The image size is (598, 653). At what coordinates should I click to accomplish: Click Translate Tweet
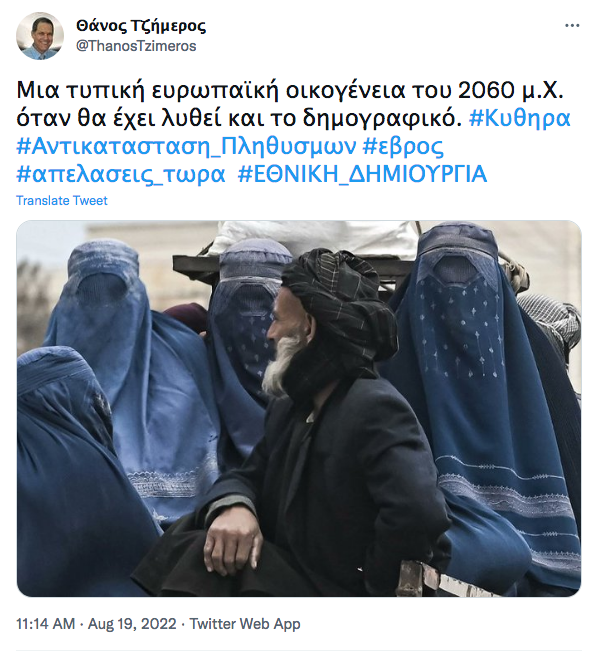click(x=62, y=200)
